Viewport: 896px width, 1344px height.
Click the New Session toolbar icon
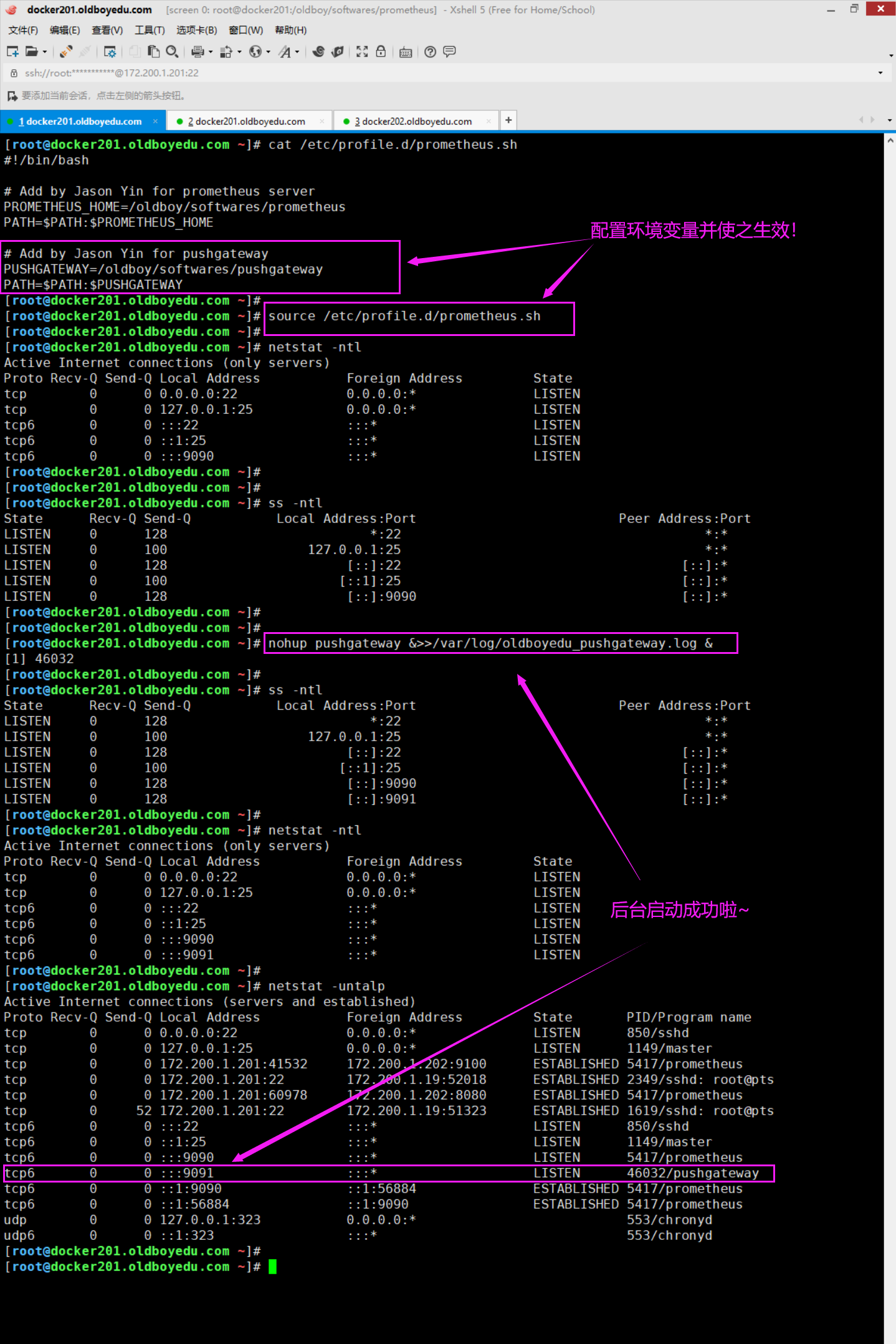click(12, 52)
